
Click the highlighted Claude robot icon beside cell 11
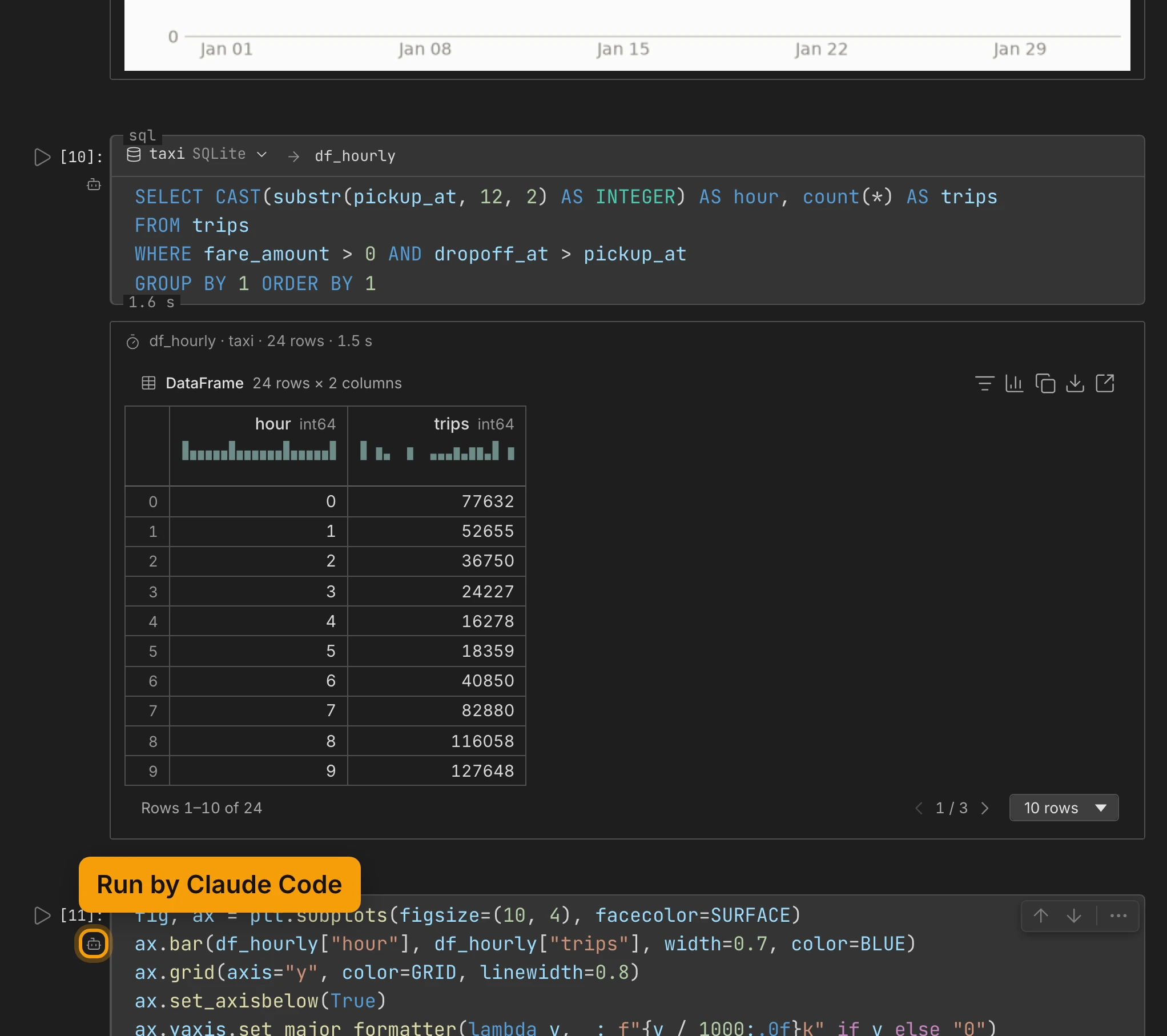pyautogui.click(x=94, y=943)
